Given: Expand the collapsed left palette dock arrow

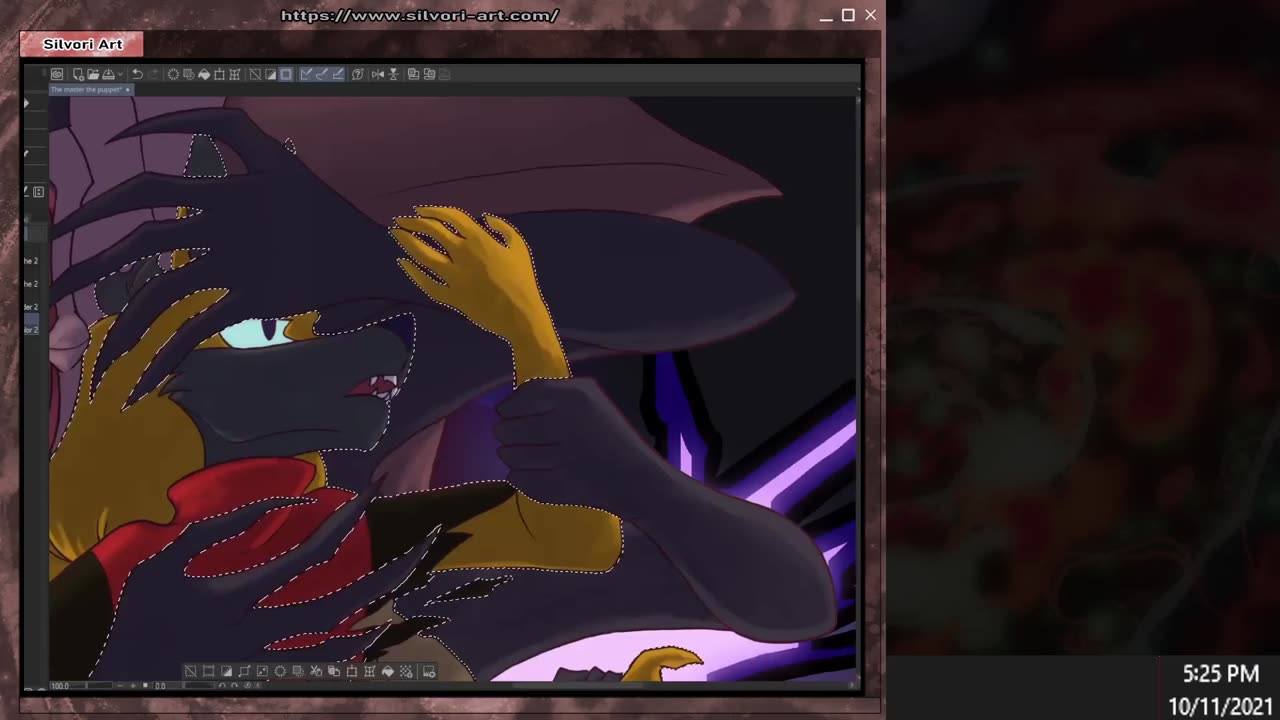Looking at the screenshot, I should [x=27, y=103].
